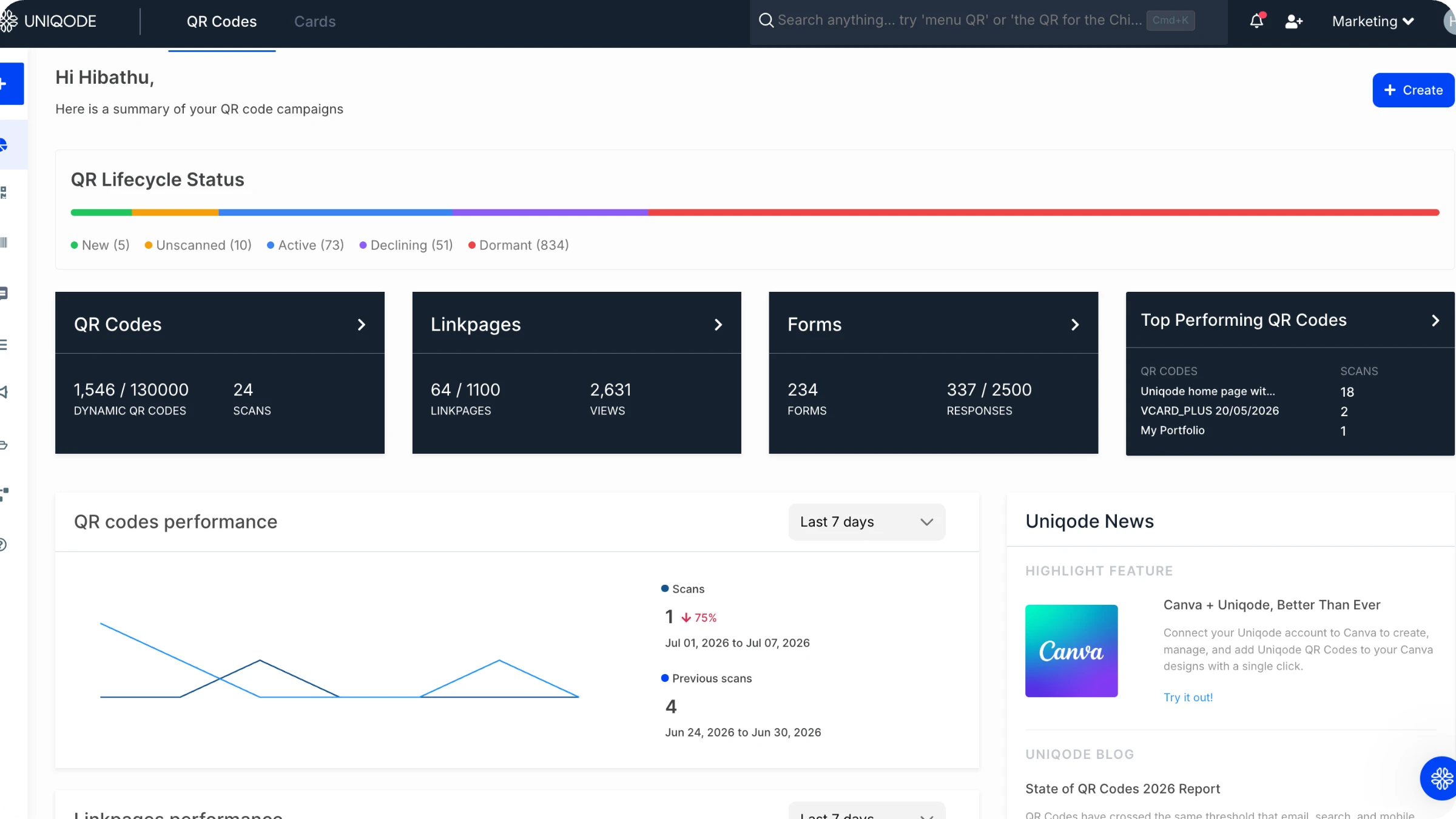Image resolution: width=1456 pixels, height=819 pixels.
Task: Switch to the Cards tab
Action: (315, 21)
